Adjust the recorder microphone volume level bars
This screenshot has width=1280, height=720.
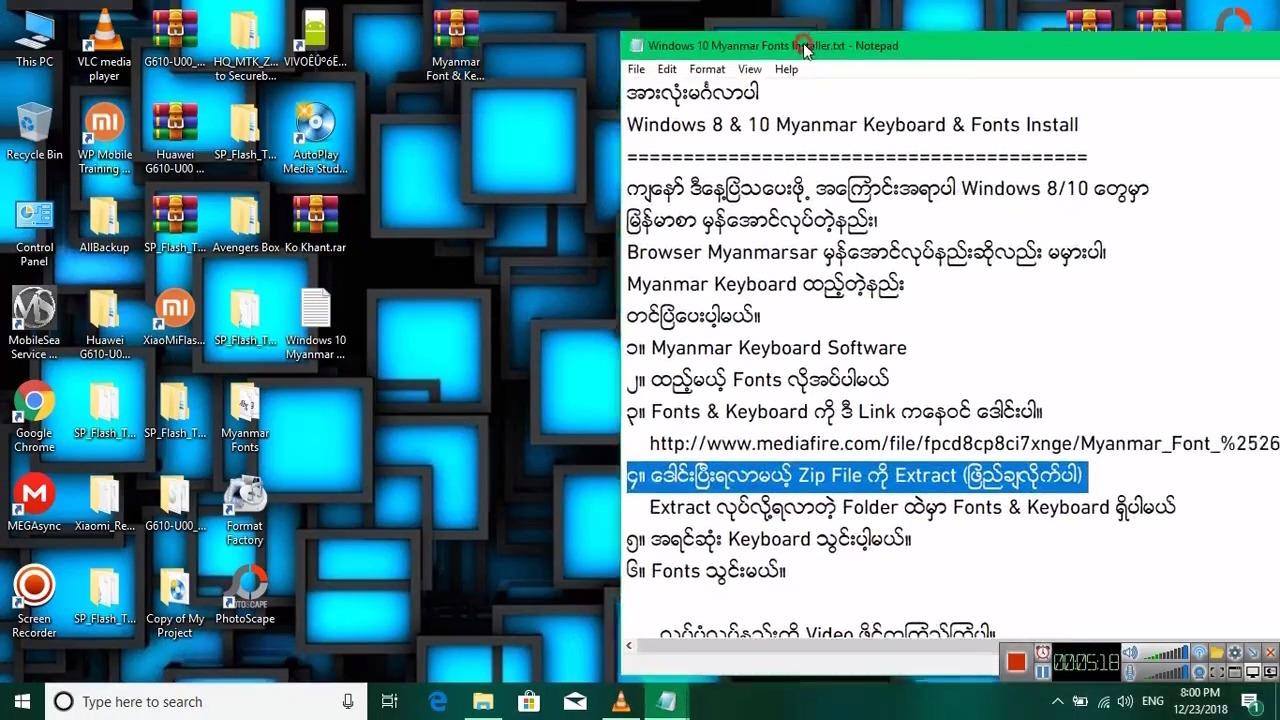[x=1165, y=672]
